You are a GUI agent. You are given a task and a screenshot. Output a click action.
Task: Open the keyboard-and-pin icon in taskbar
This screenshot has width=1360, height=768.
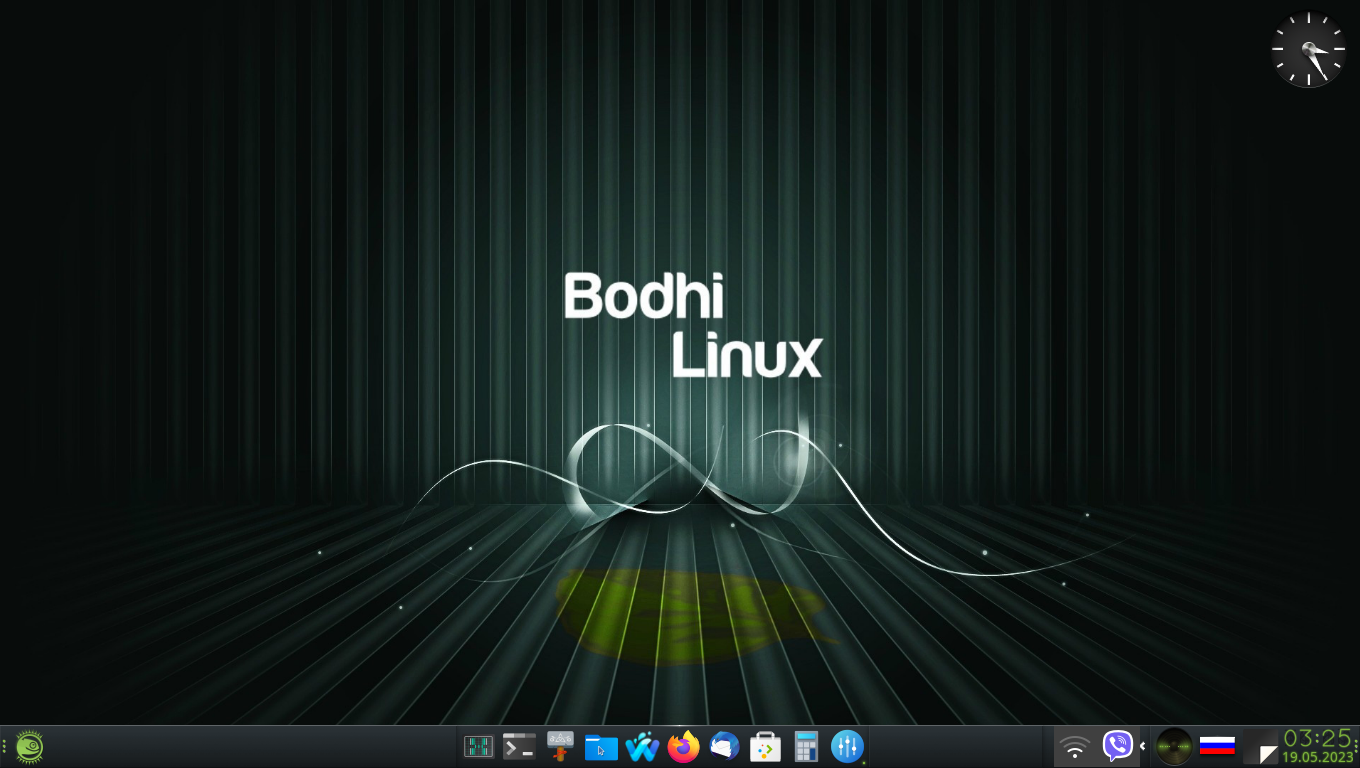click(x=560, y=746)
